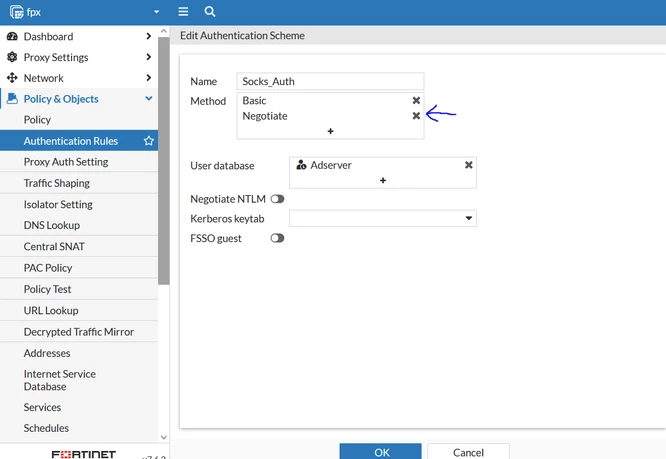This screenshot has width=666, height=459.
Task: Toggle the hamburger menu icon
Action: [x=183, y=11]
